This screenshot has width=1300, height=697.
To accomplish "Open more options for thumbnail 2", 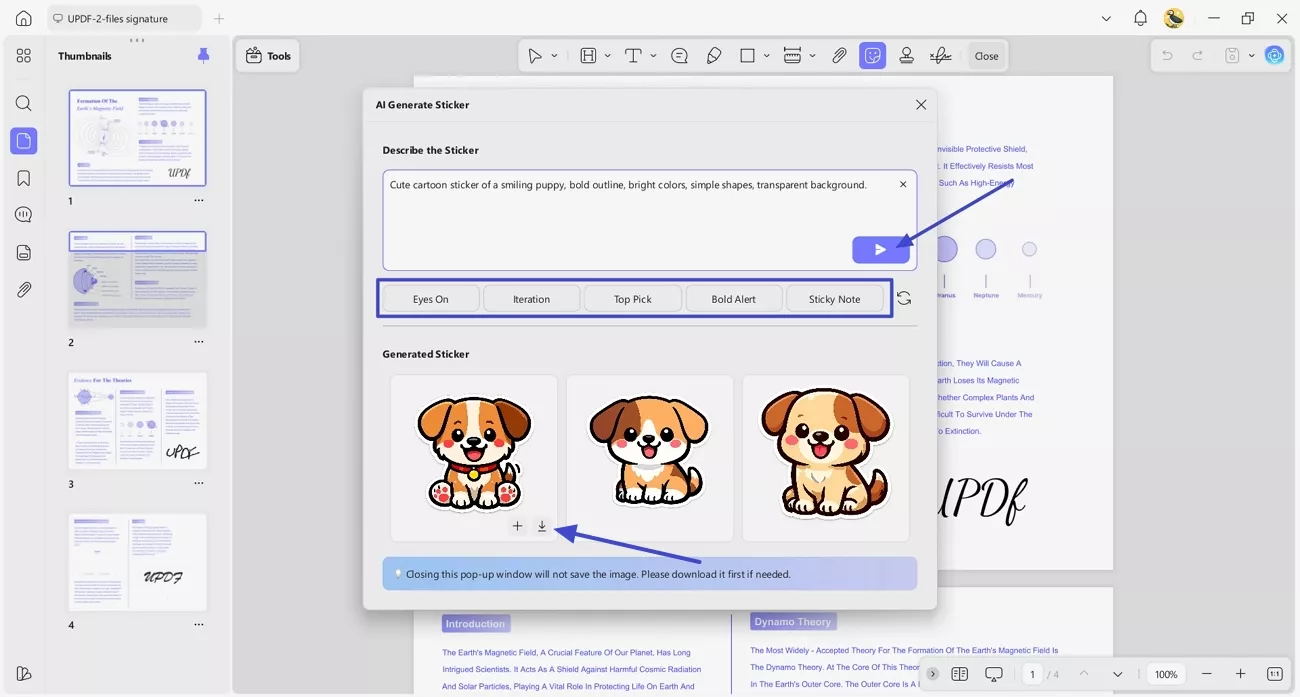I will [x=199, y=342].
